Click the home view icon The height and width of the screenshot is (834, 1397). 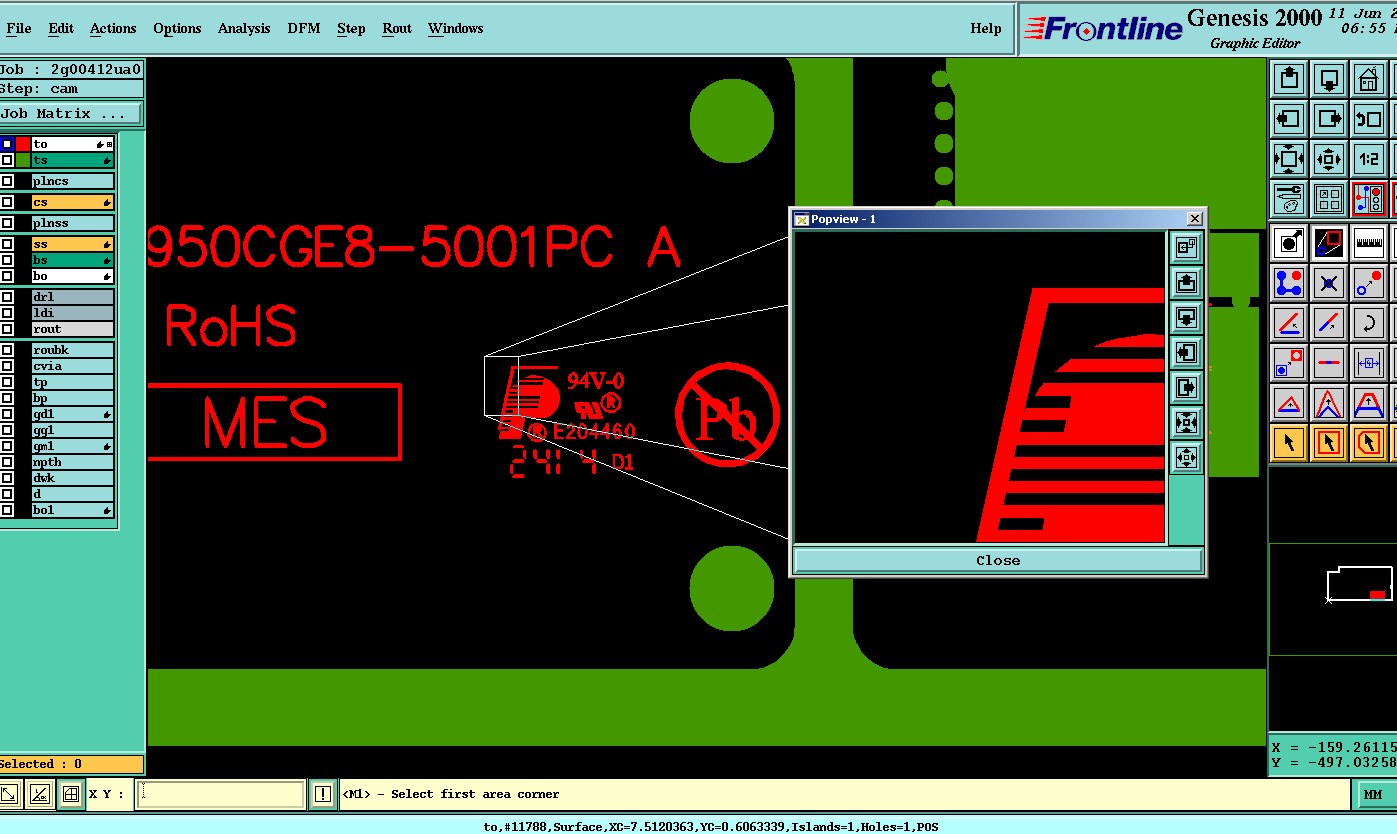coord(1367,79)
